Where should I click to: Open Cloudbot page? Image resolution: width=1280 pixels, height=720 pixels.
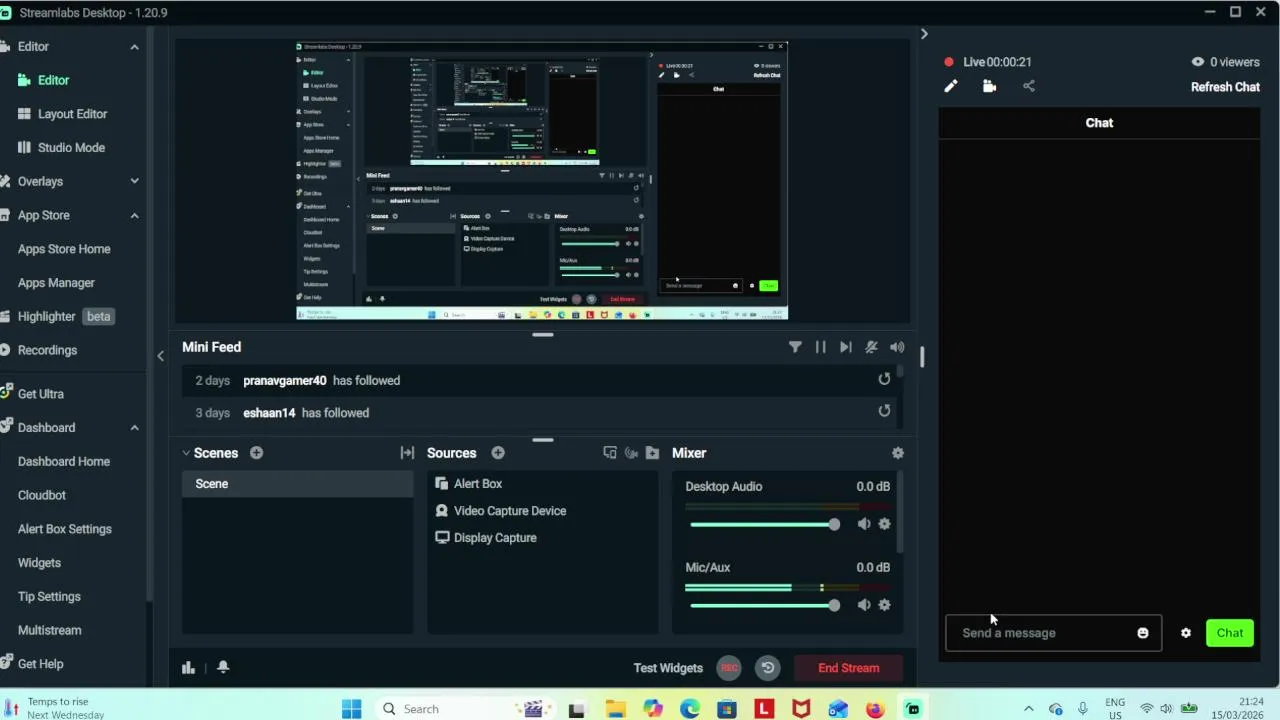42,495
